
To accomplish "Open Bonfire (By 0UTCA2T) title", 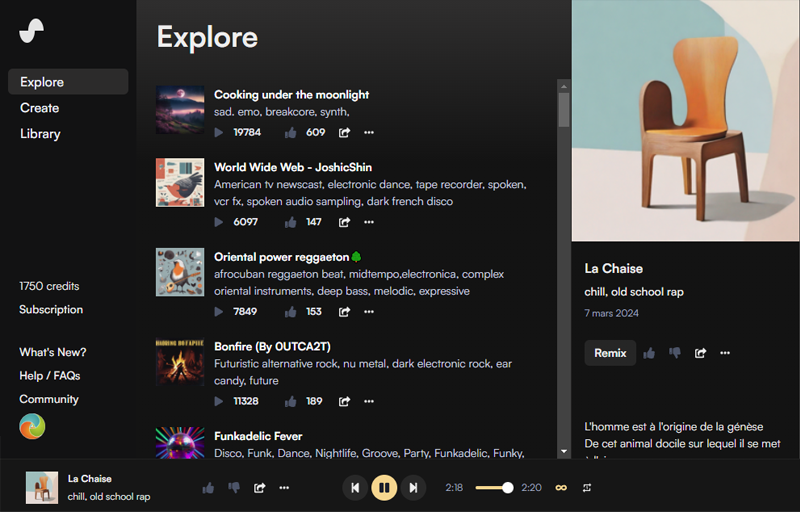I will pyautogui.click(x=272, y=347).
